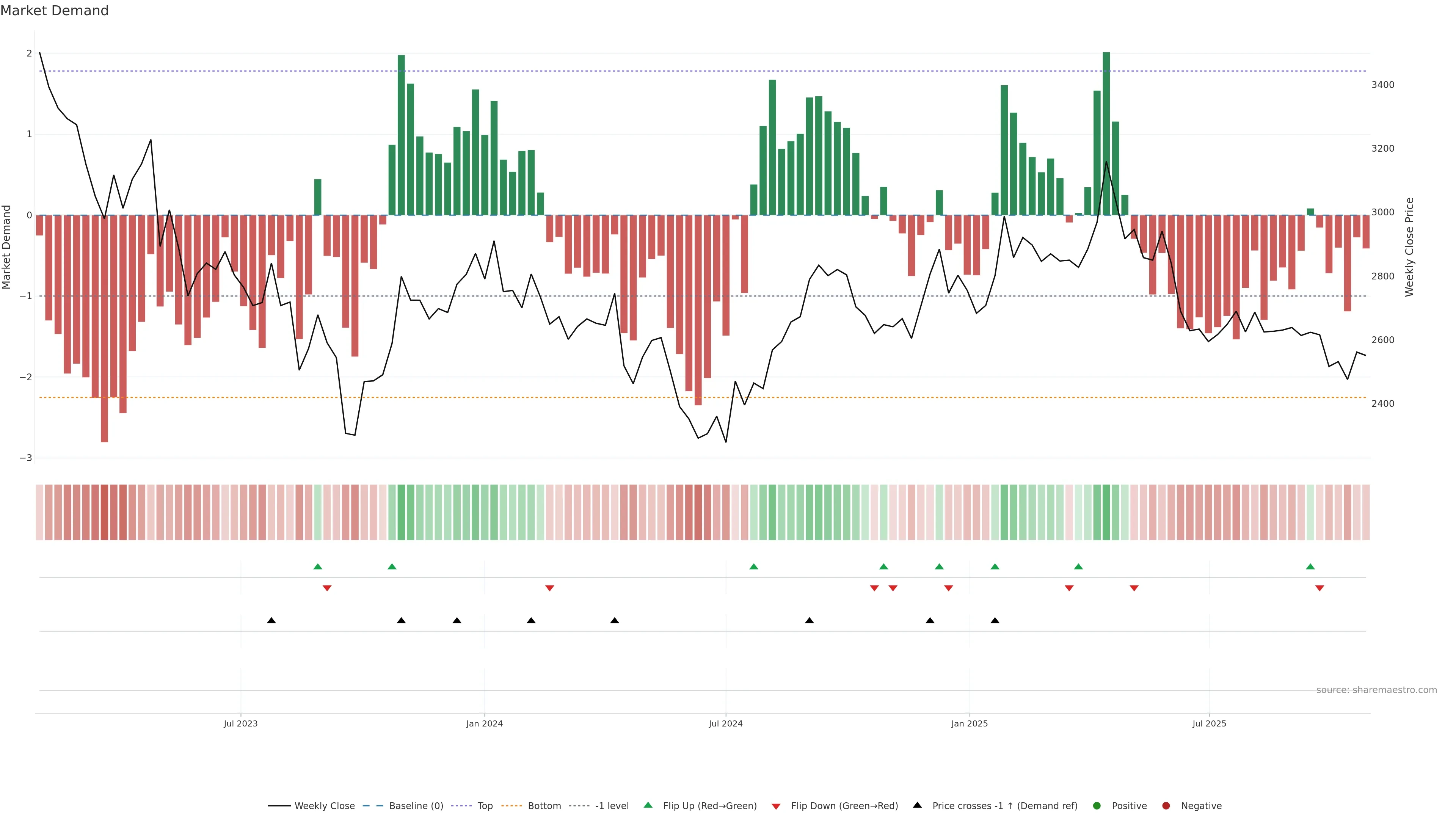Click the Jan 2025 axis label
1456x819 pixels.
pyautogui.click(x=970, y=723)
